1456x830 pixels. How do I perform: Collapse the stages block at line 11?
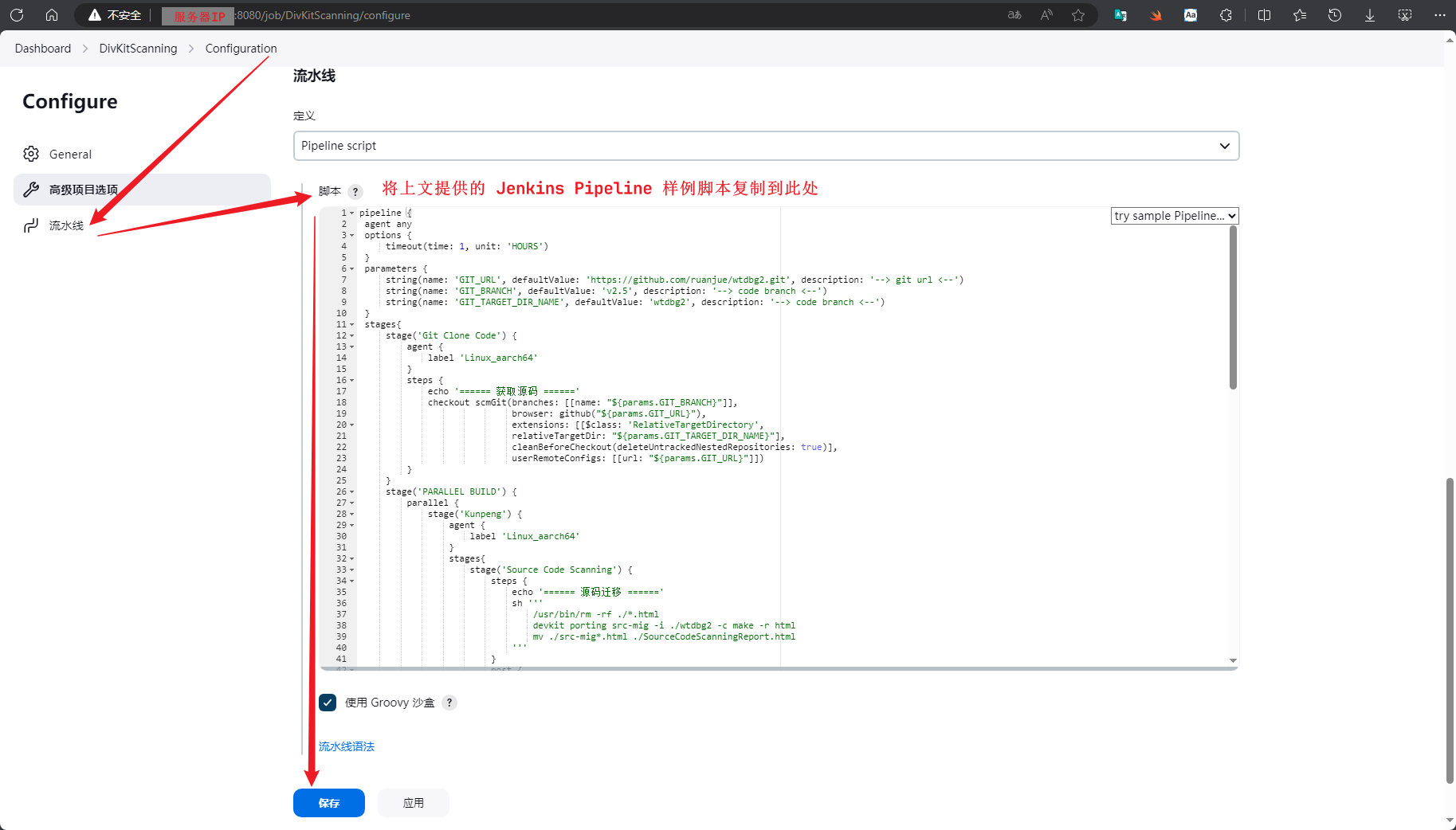point(352,325)
